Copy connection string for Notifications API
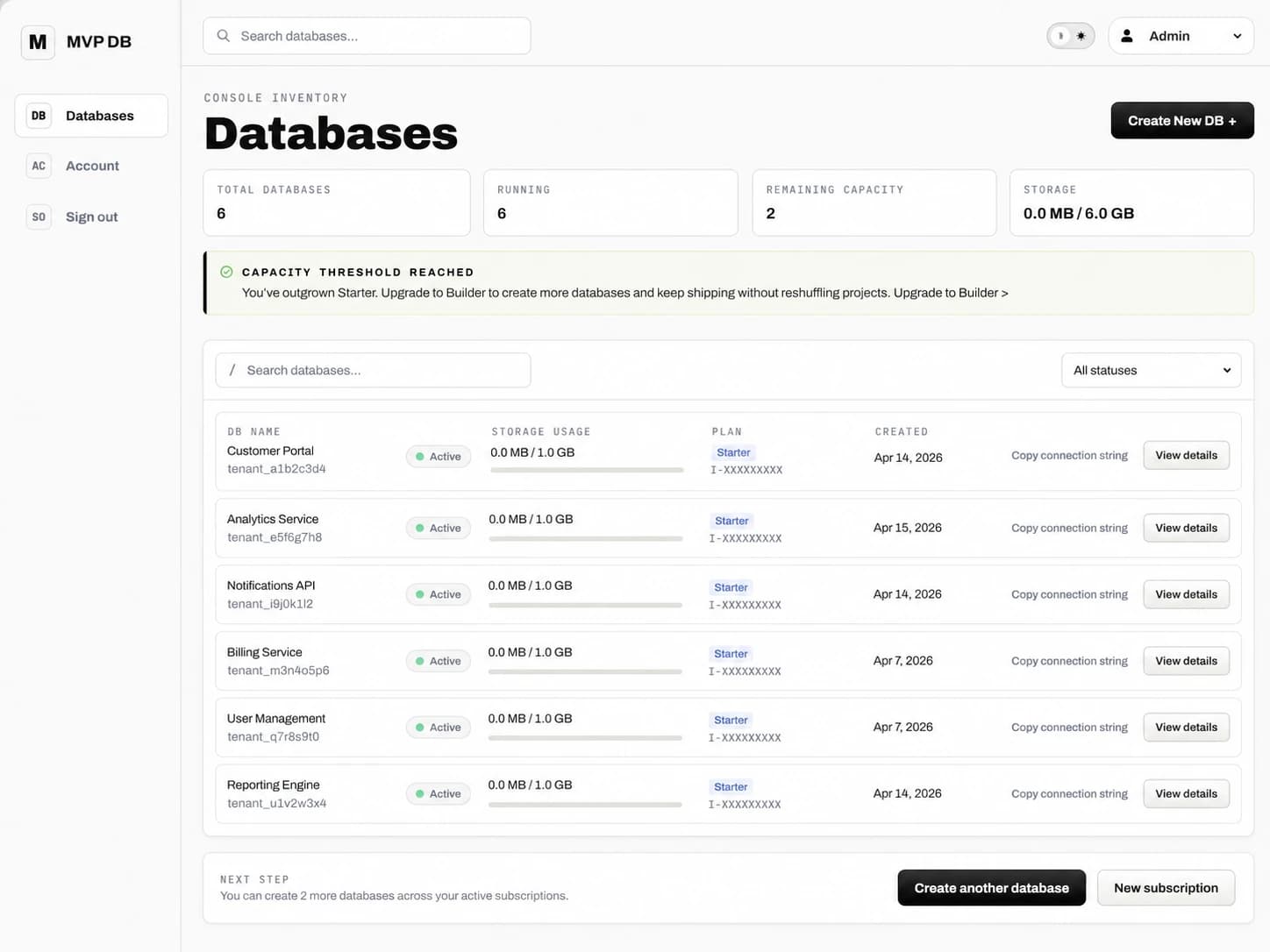1270x952 pixels. [x=1069, y=594]
